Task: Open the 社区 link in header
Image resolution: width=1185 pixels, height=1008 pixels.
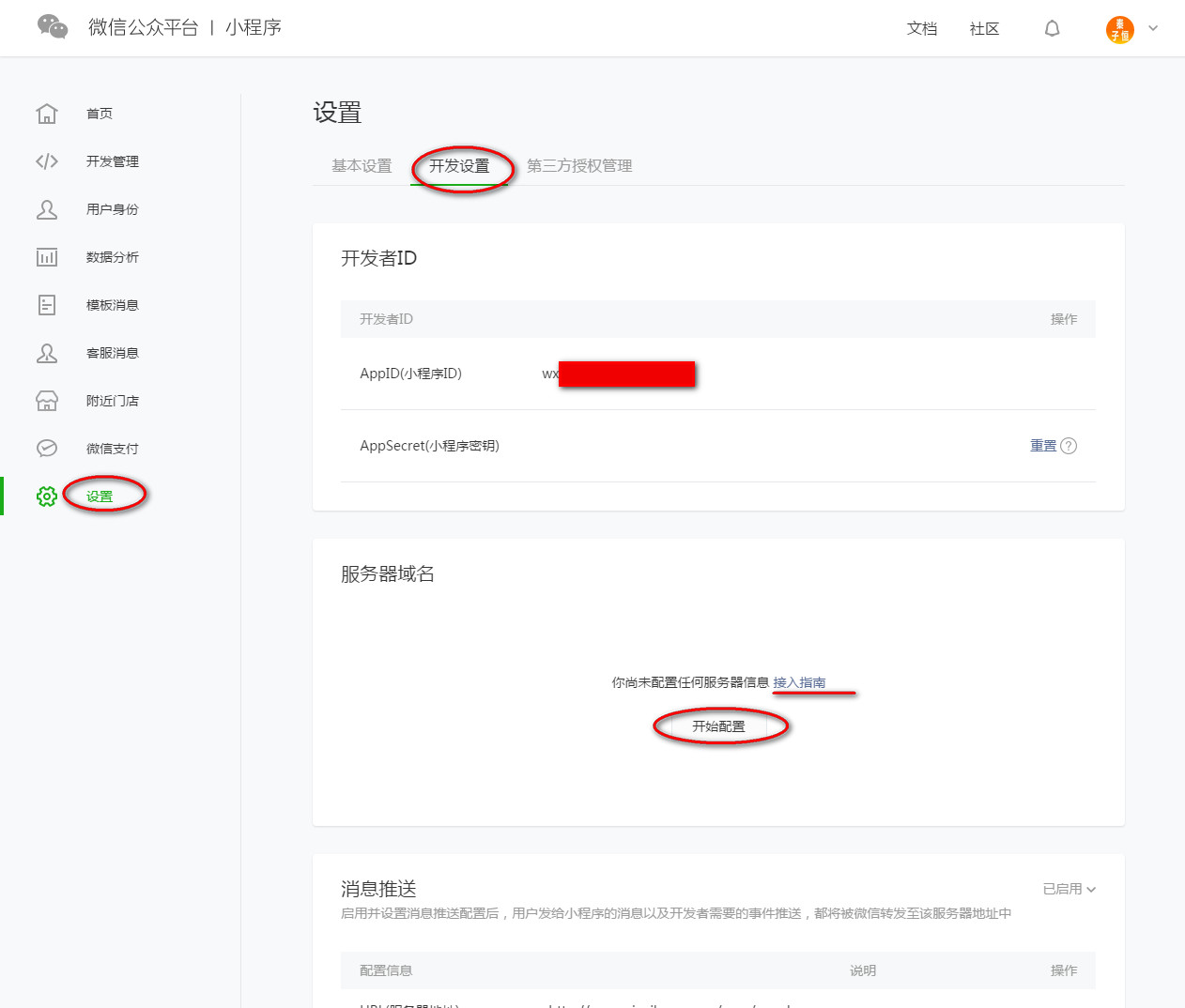Action: coord(984,29)
